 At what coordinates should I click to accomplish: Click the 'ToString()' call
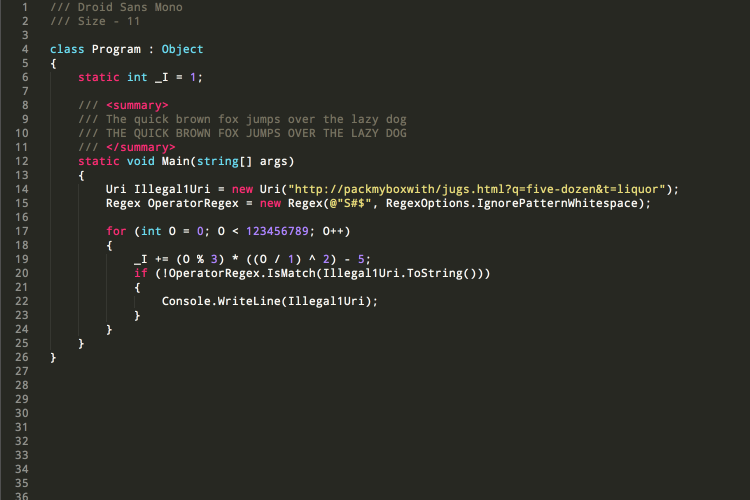coord(445,273)
